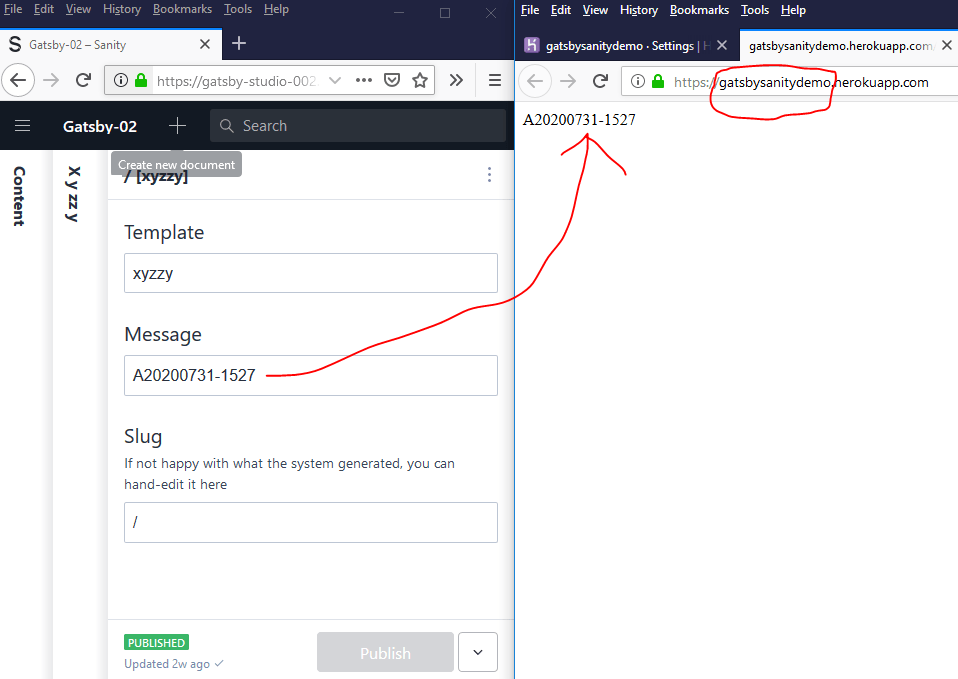Image resolution: width=958 pixels, height=679 pixels.
Task: Open Firefox hamburger menu in left window
Action: click(x=495, y=80)
